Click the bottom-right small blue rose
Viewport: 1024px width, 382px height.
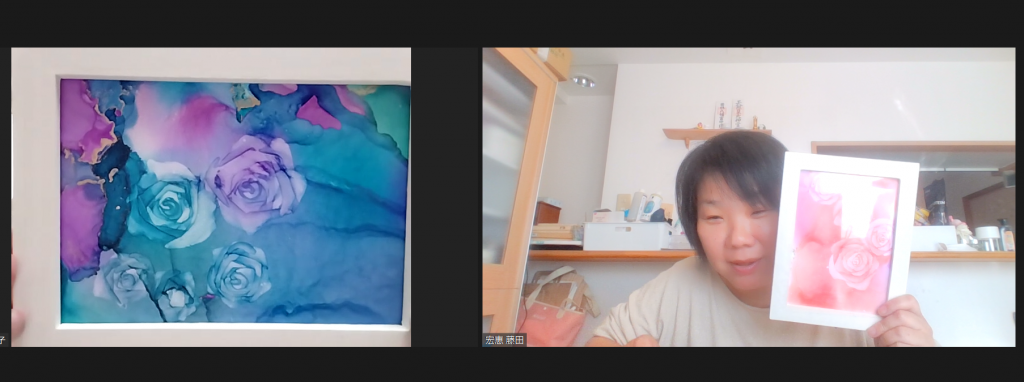point(239,274)
